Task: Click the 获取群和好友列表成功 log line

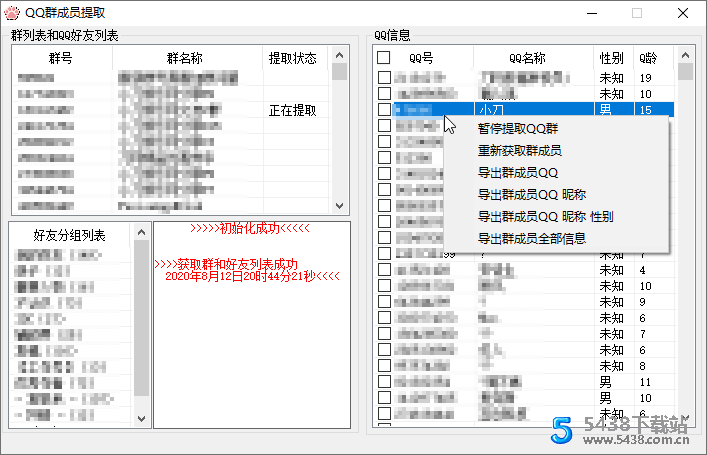Action: click(x=226, y=264)
